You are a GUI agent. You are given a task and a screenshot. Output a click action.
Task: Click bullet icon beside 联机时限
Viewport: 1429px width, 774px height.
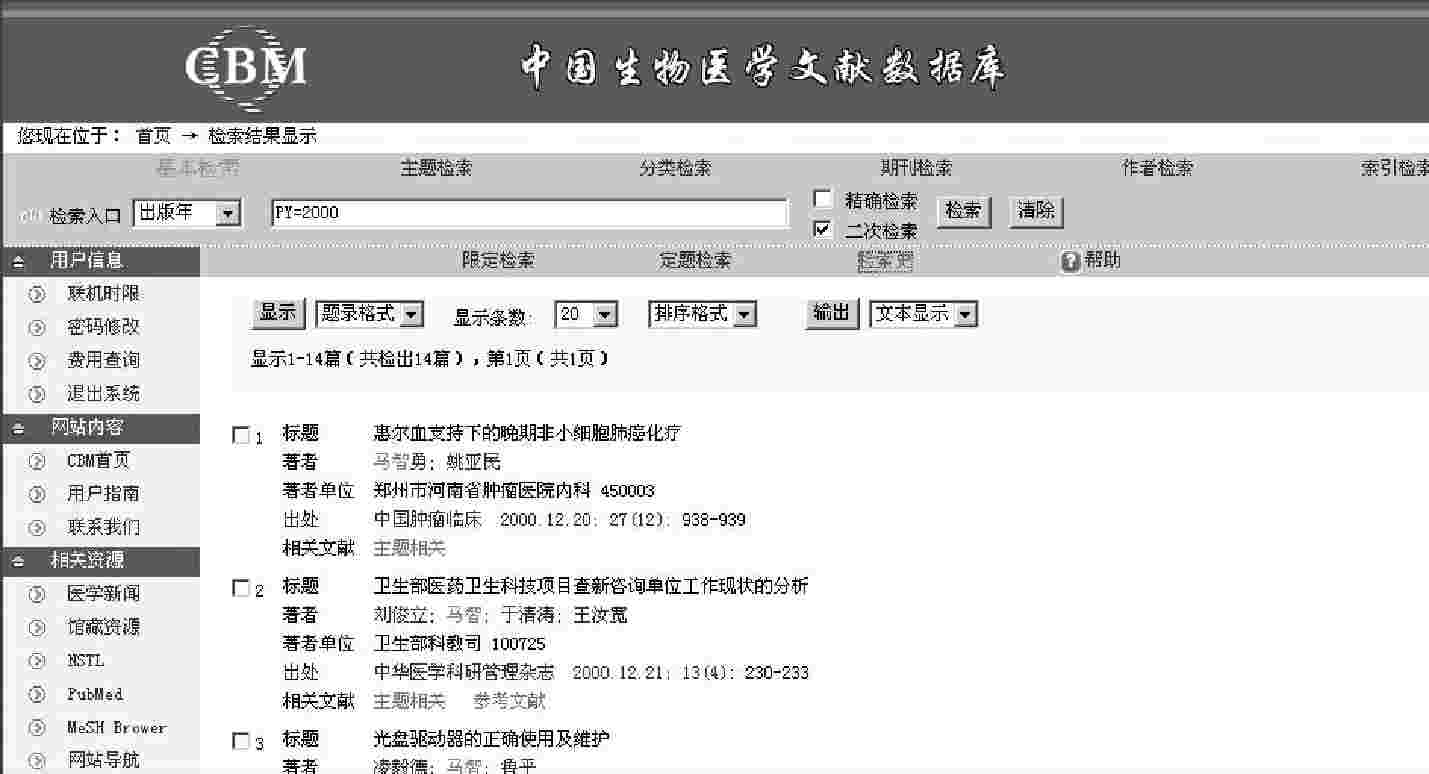click(x=37, y=294)
